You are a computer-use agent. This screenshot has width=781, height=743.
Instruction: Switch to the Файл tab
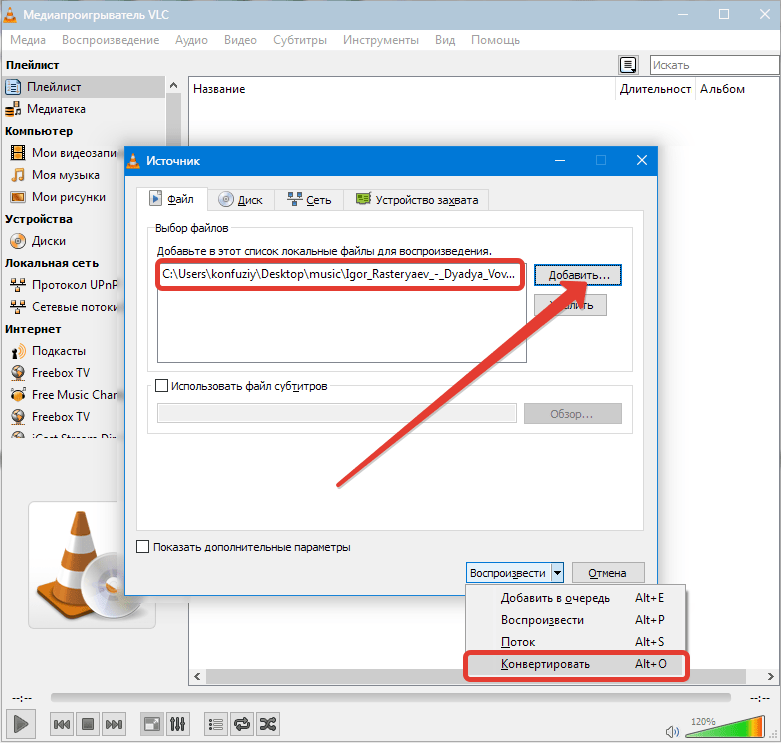tap(172, 199)
